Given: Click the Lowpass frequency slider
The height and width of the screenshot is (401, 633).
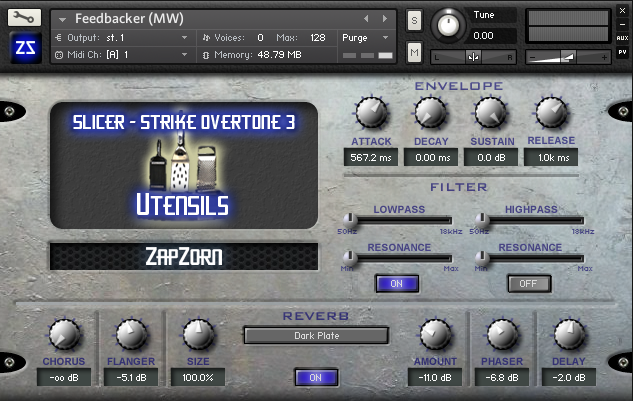Looking at the screenshot, I should (x=397, y=218).
